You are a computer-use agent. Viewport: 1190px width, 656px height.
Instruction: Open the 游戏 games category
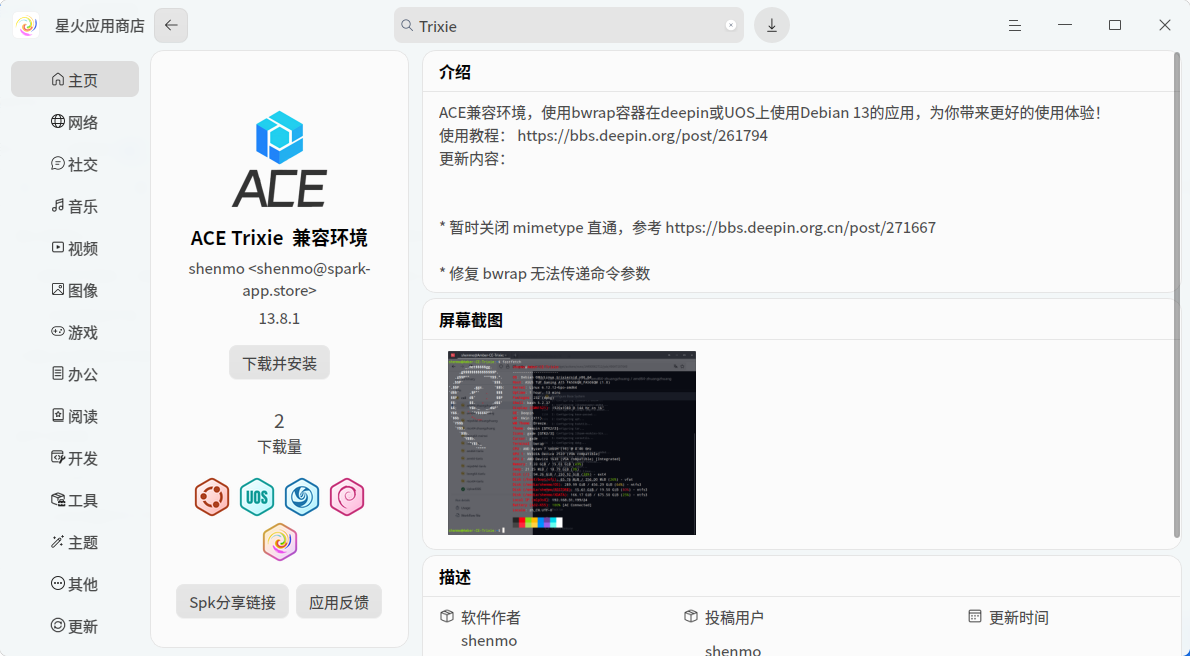74,332
